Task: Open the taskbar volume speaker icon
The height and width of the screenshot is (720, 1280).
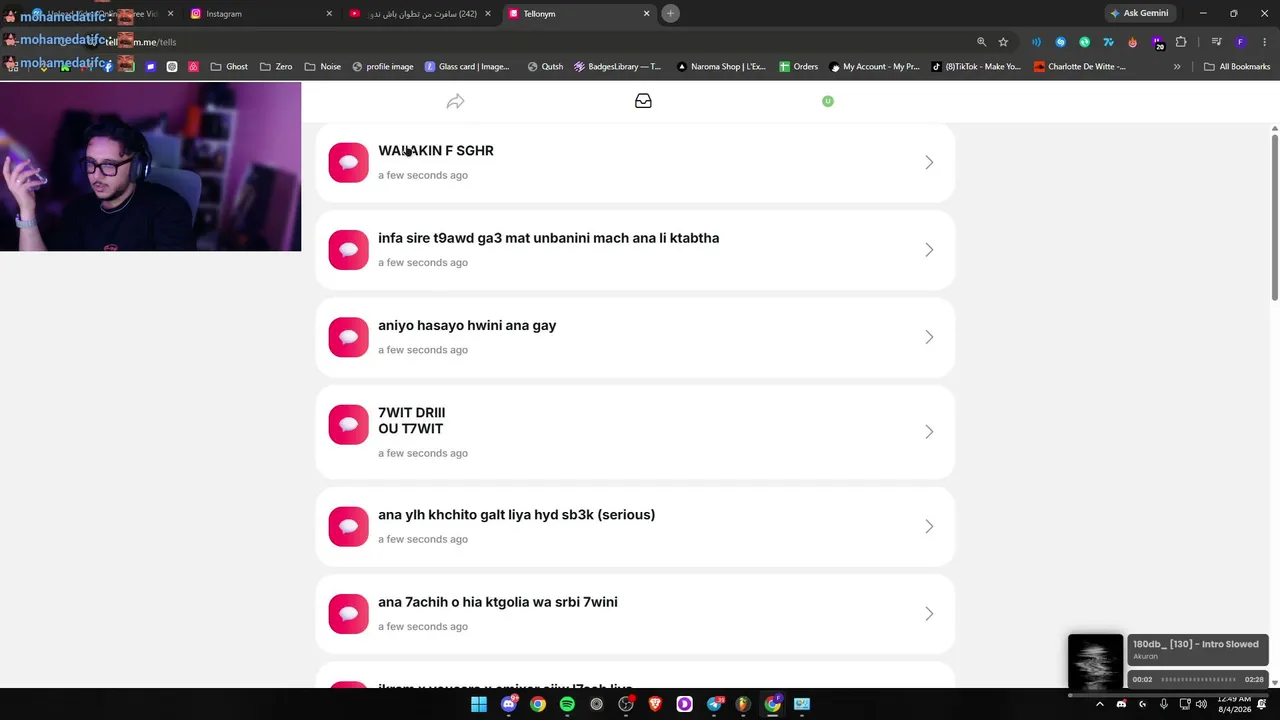Action: tap(1201, 704)
